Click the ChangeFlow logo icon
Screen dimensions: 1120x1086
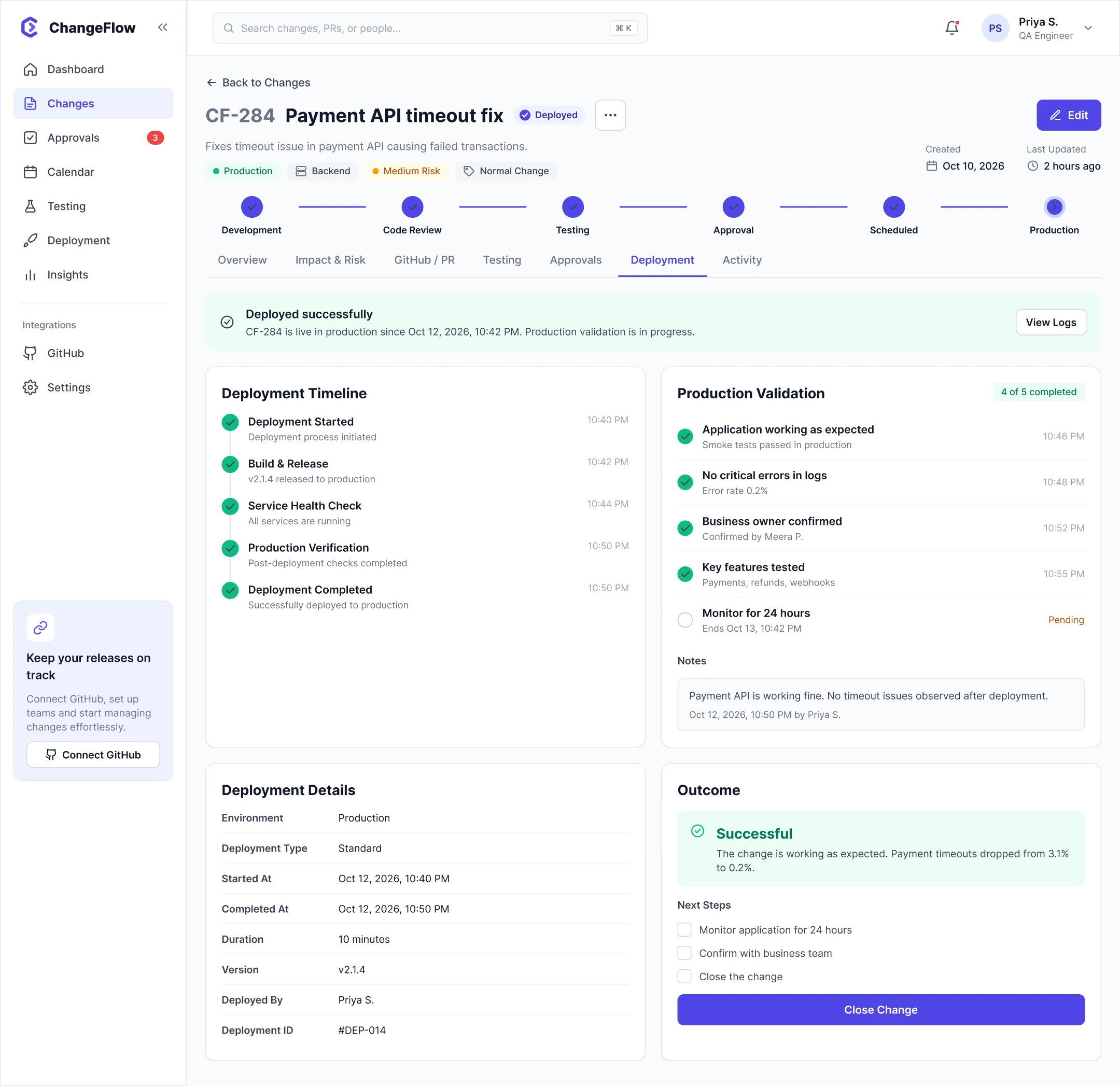tap(30, 27)
